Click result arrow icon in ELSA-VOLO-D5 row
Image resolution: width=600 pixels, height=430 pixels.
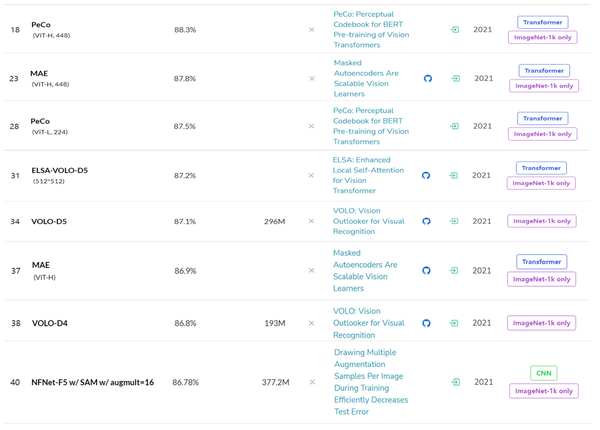tap(455, 175)
